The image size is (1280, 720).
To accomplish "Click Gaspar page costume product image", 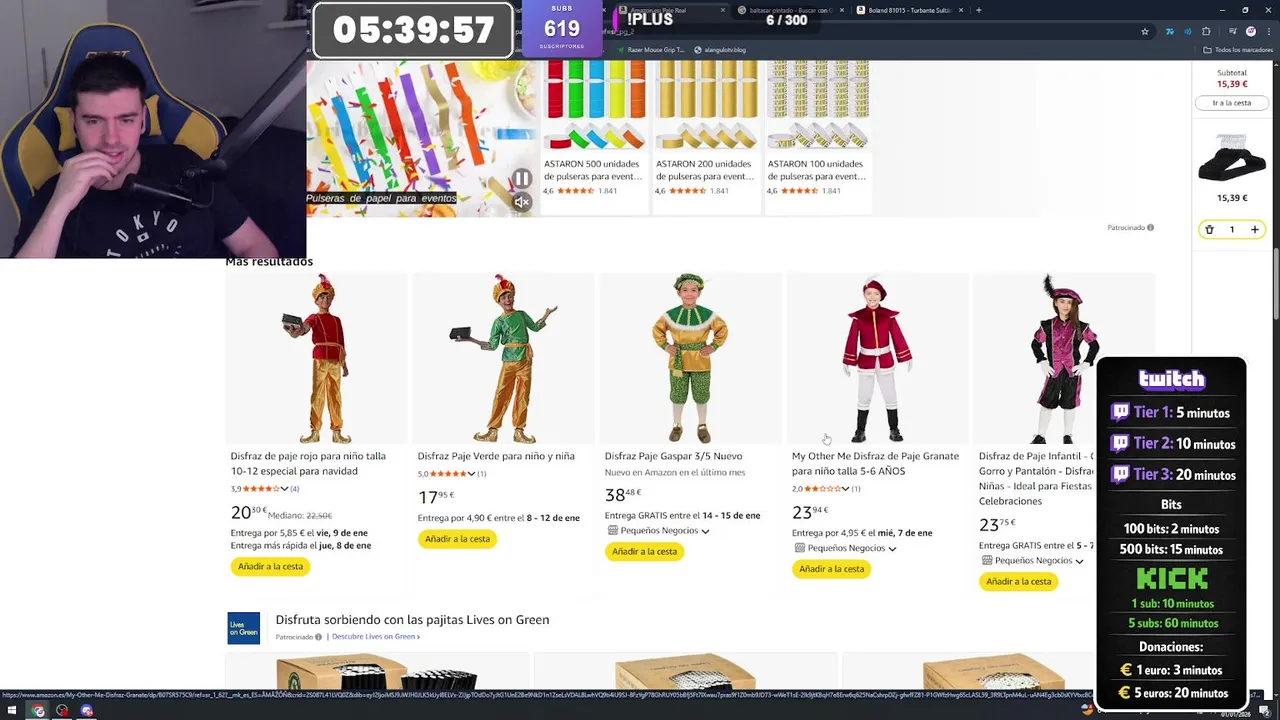I will 690,359.
